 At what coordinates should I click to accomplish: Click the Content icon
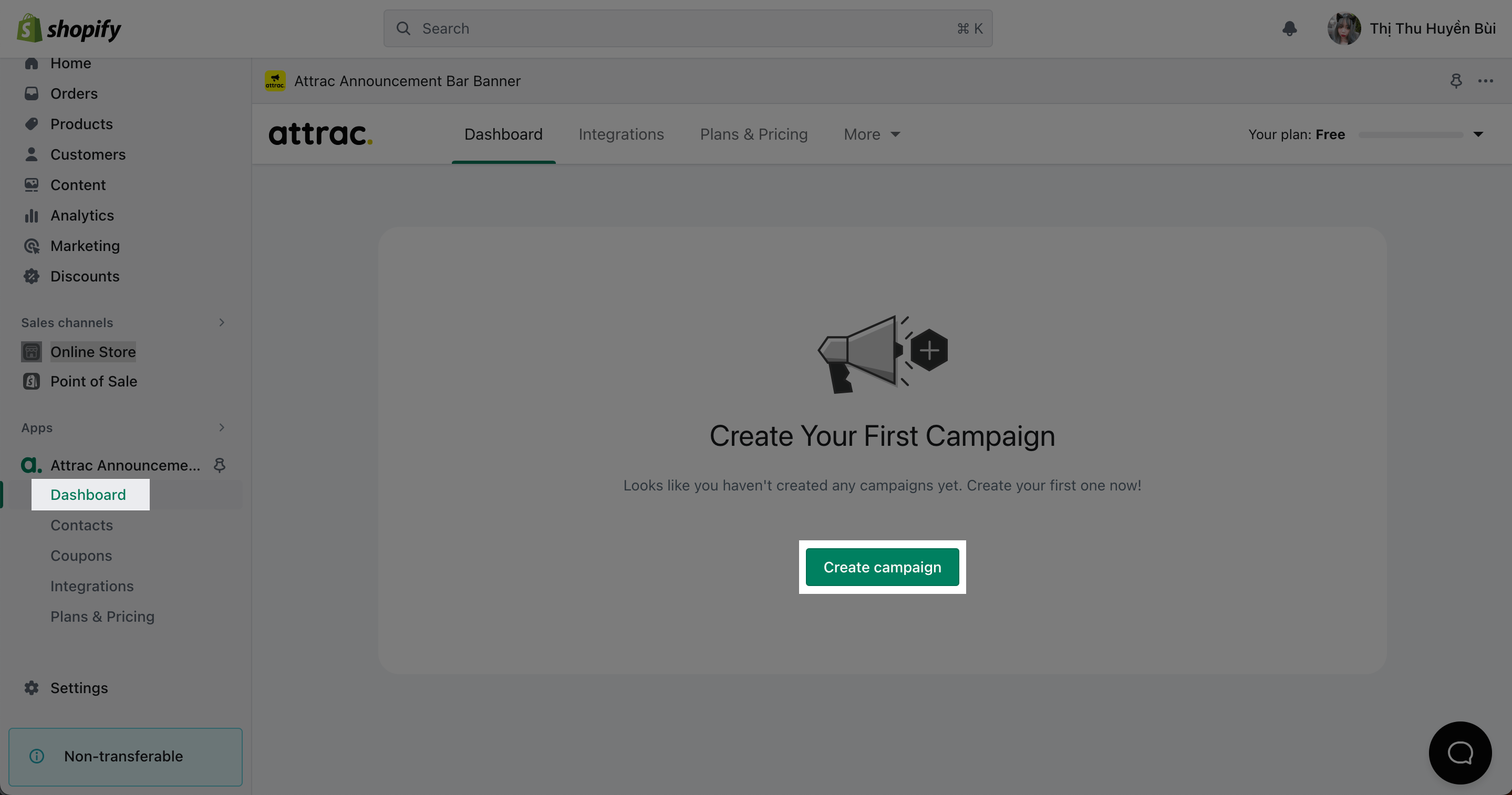[x=32, y=185]
